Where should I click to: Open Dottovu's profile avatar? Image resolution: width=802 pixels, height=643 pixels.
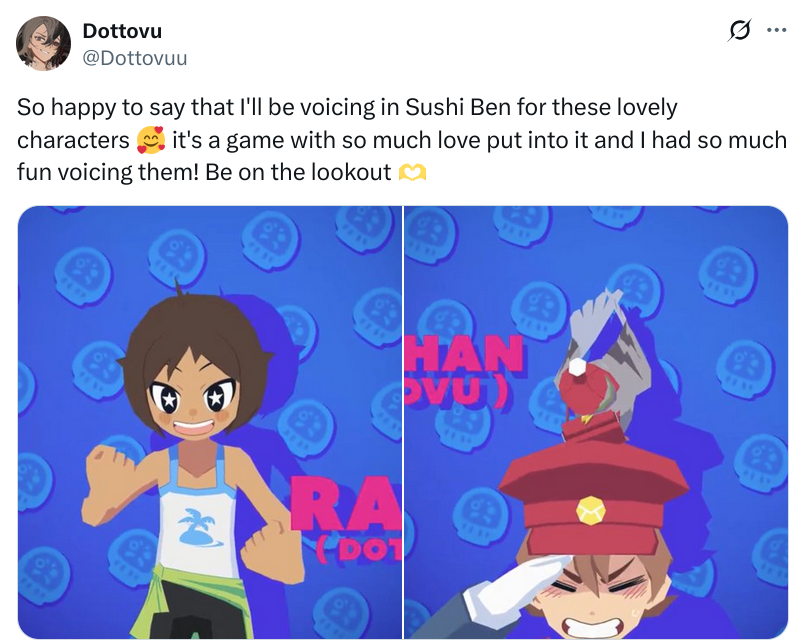pos(43,43)
